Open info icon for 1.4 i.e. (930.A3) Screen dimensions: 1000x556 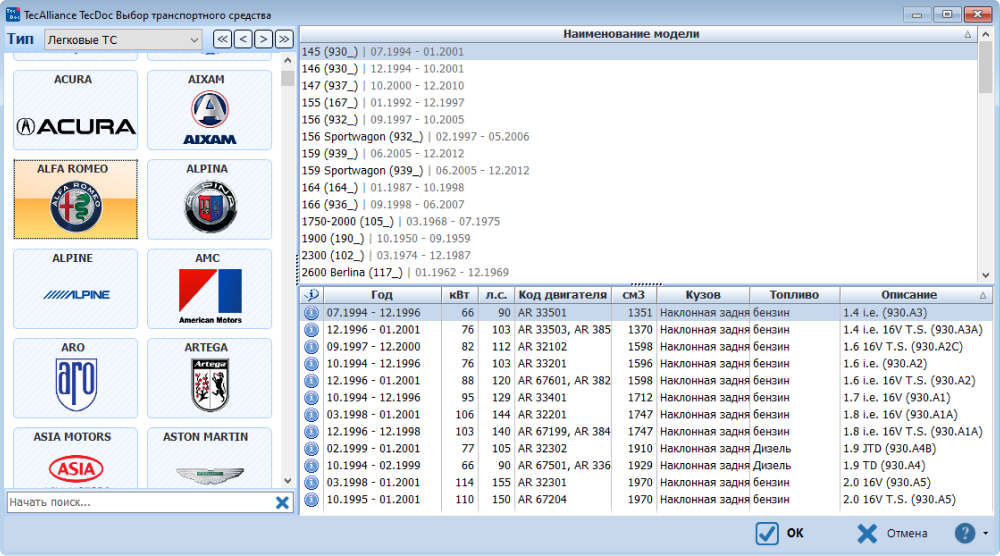[x=311, y=313]
